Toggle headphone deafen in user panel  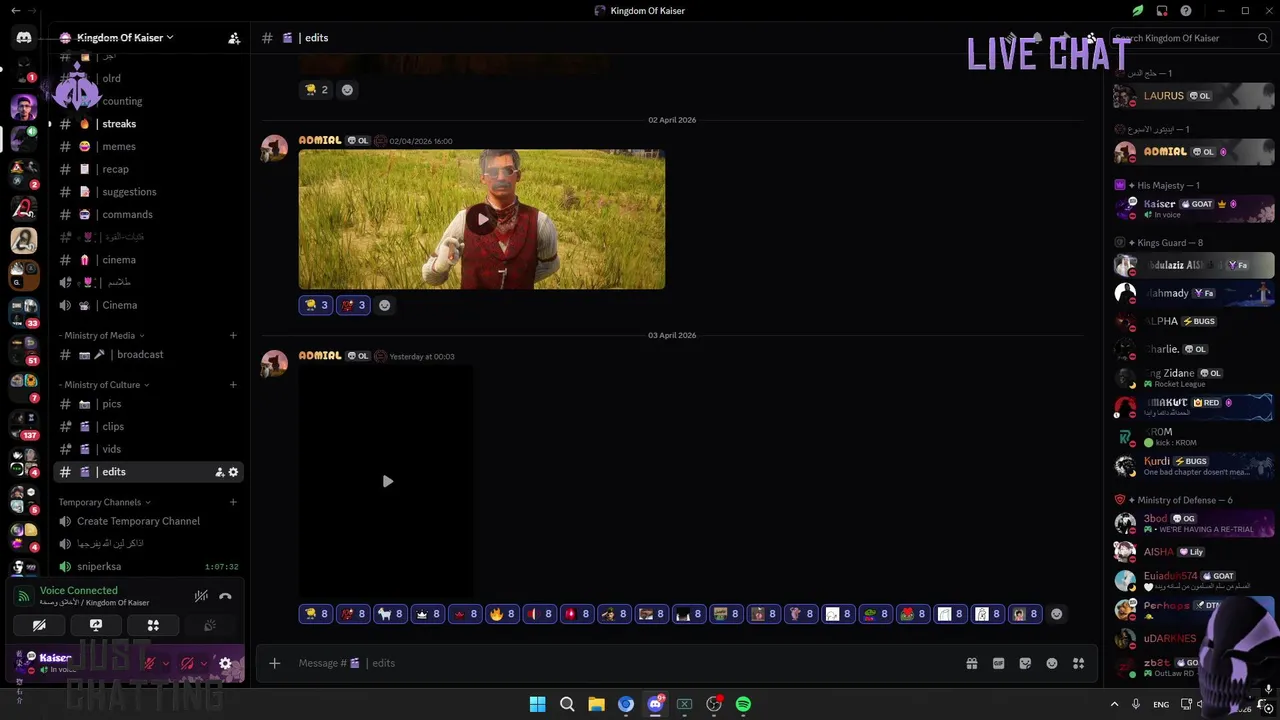(x=187, y=663)
